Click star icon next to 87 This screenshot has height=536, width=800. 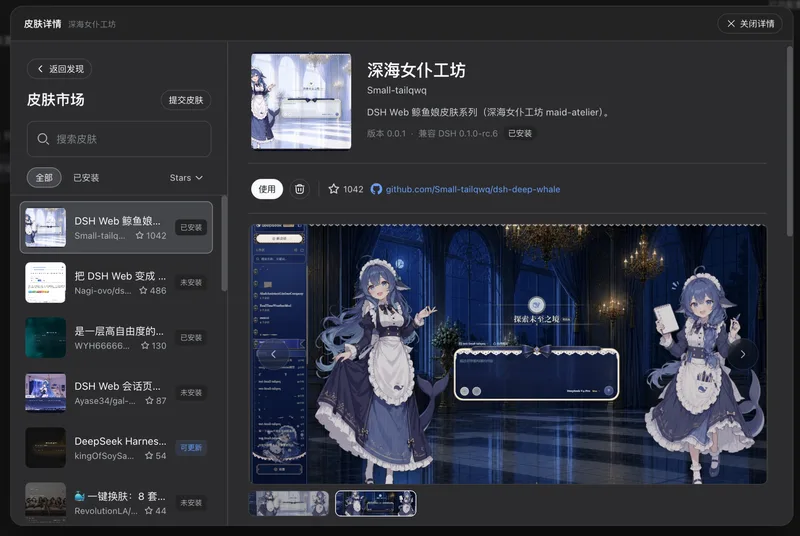click(149, 400)
